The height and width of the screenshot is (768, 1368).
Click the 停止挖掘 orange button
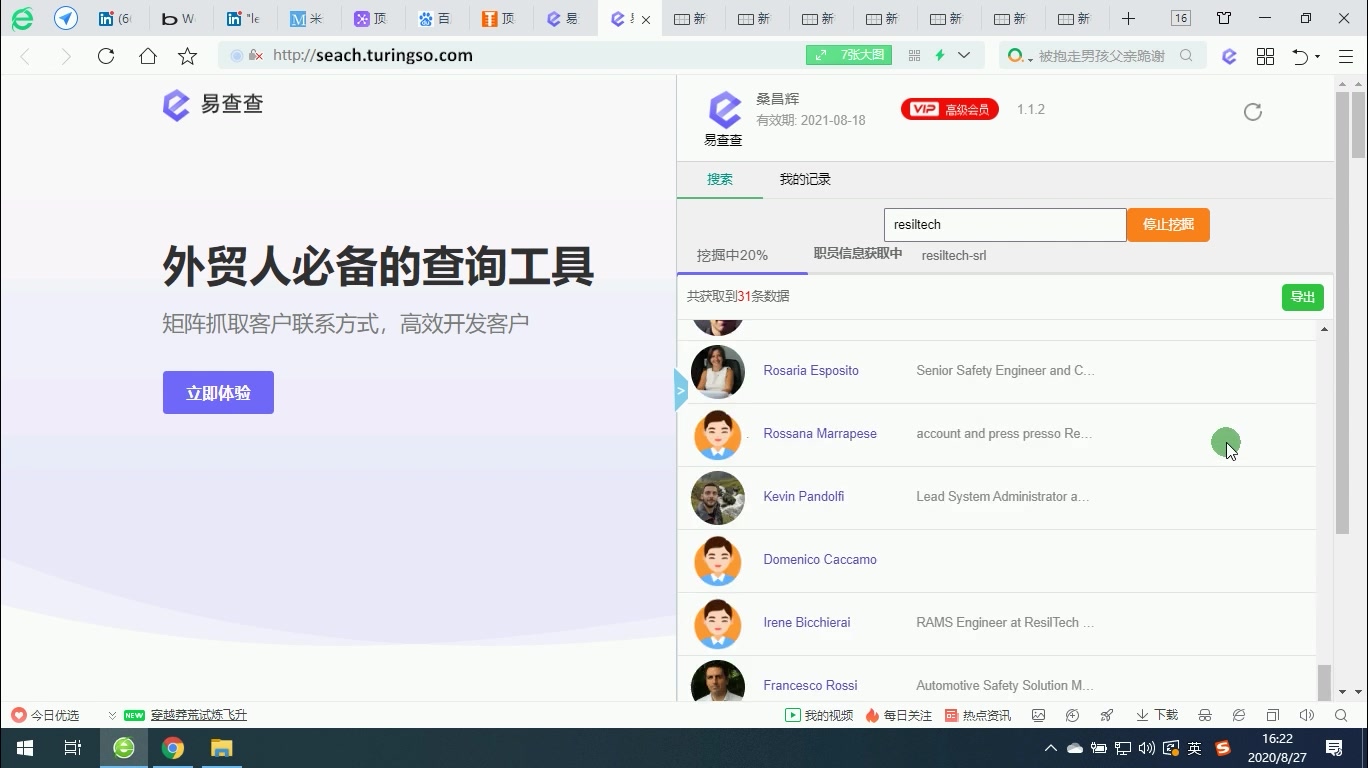1168,225
